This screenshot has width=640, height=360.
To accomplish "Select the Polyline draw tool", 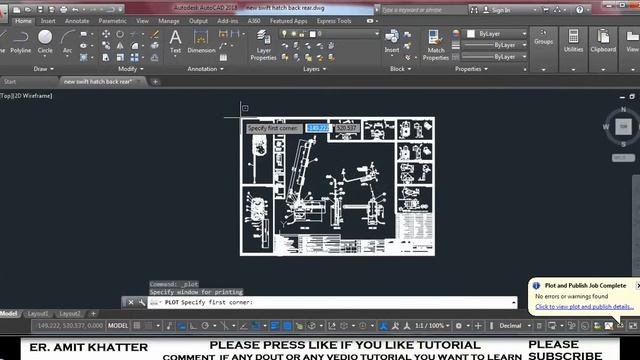I will point(20,42).
